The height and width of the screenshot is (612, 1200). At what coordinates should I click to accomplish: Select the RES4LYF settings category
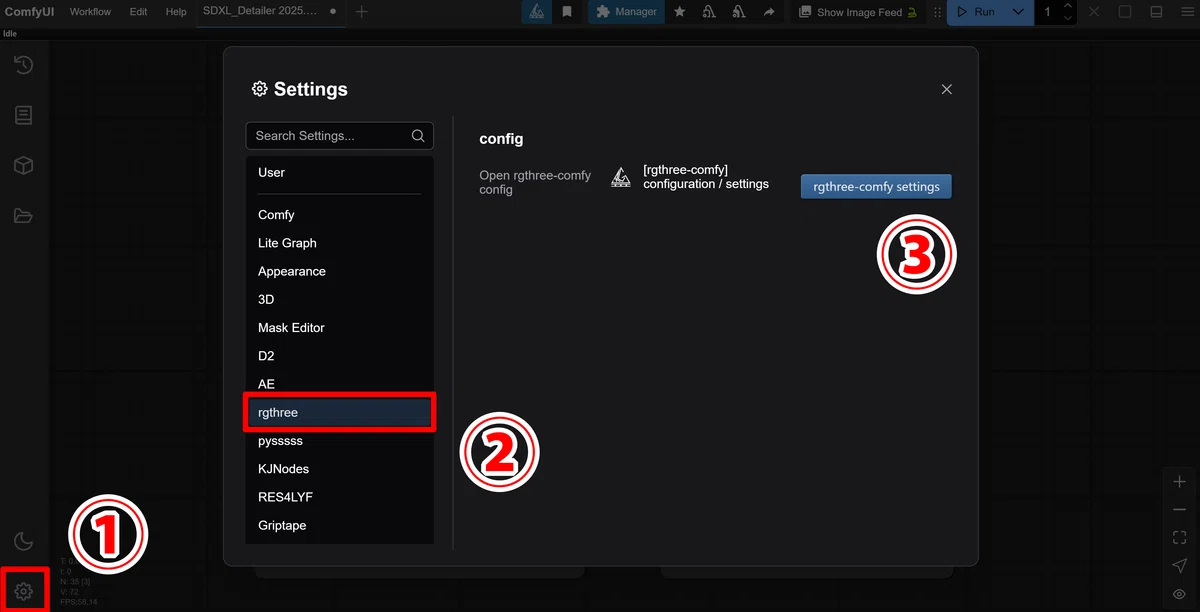(x=339, y=497)
